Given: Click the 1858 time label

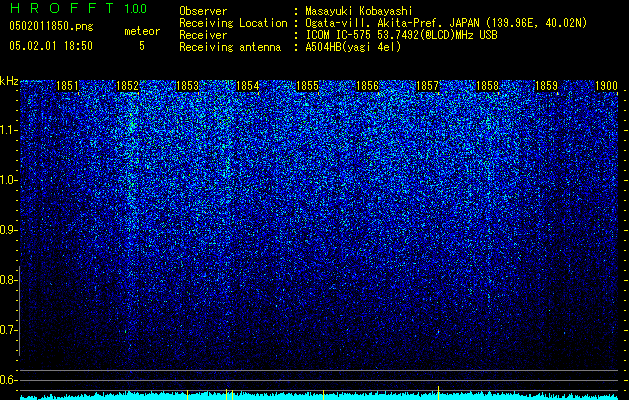Looking at the screenshot, I should [x=487, y=86].
